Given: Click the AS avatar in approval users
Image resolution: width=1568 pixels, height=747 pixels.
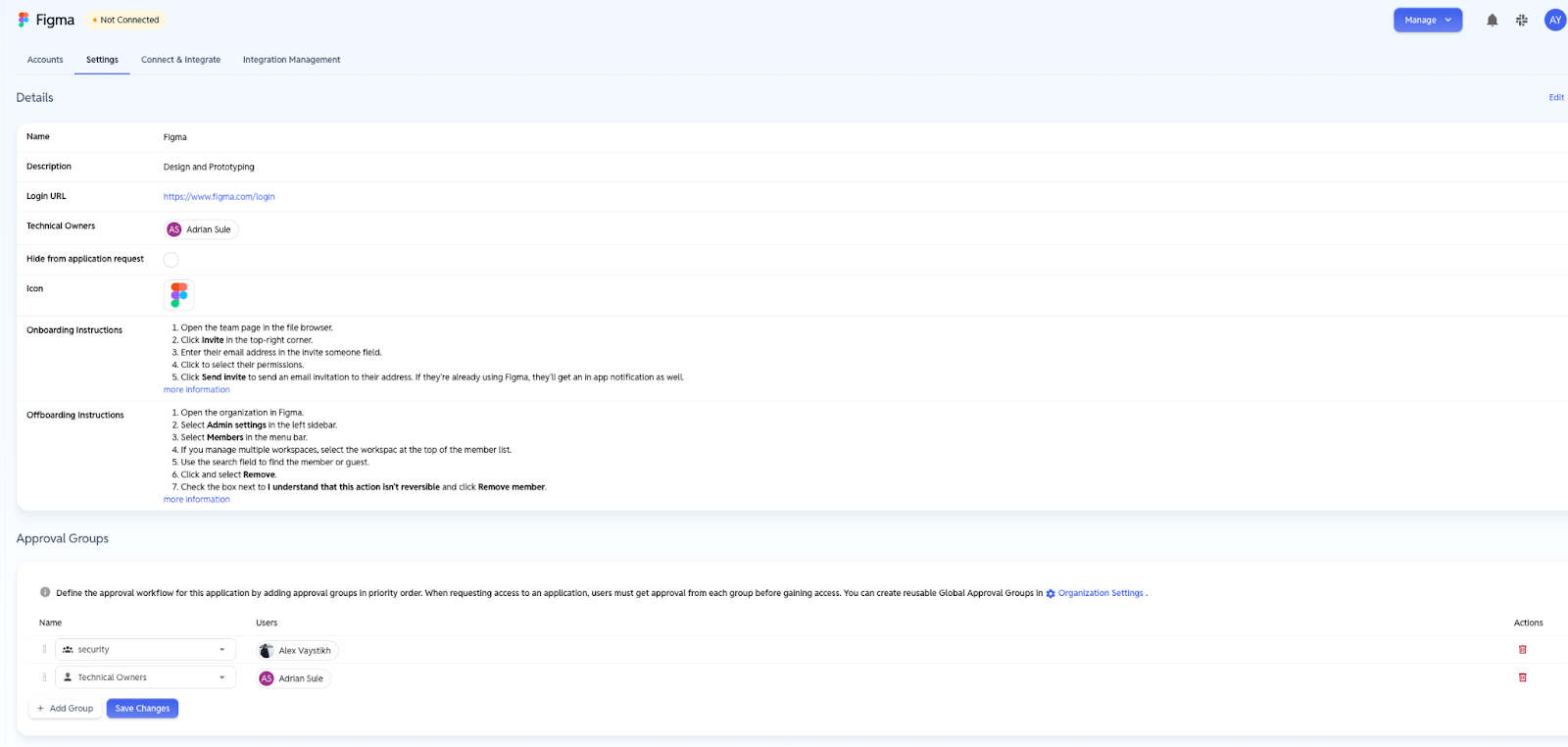Looking at the screenshot, I should click(x=267, y=678).
